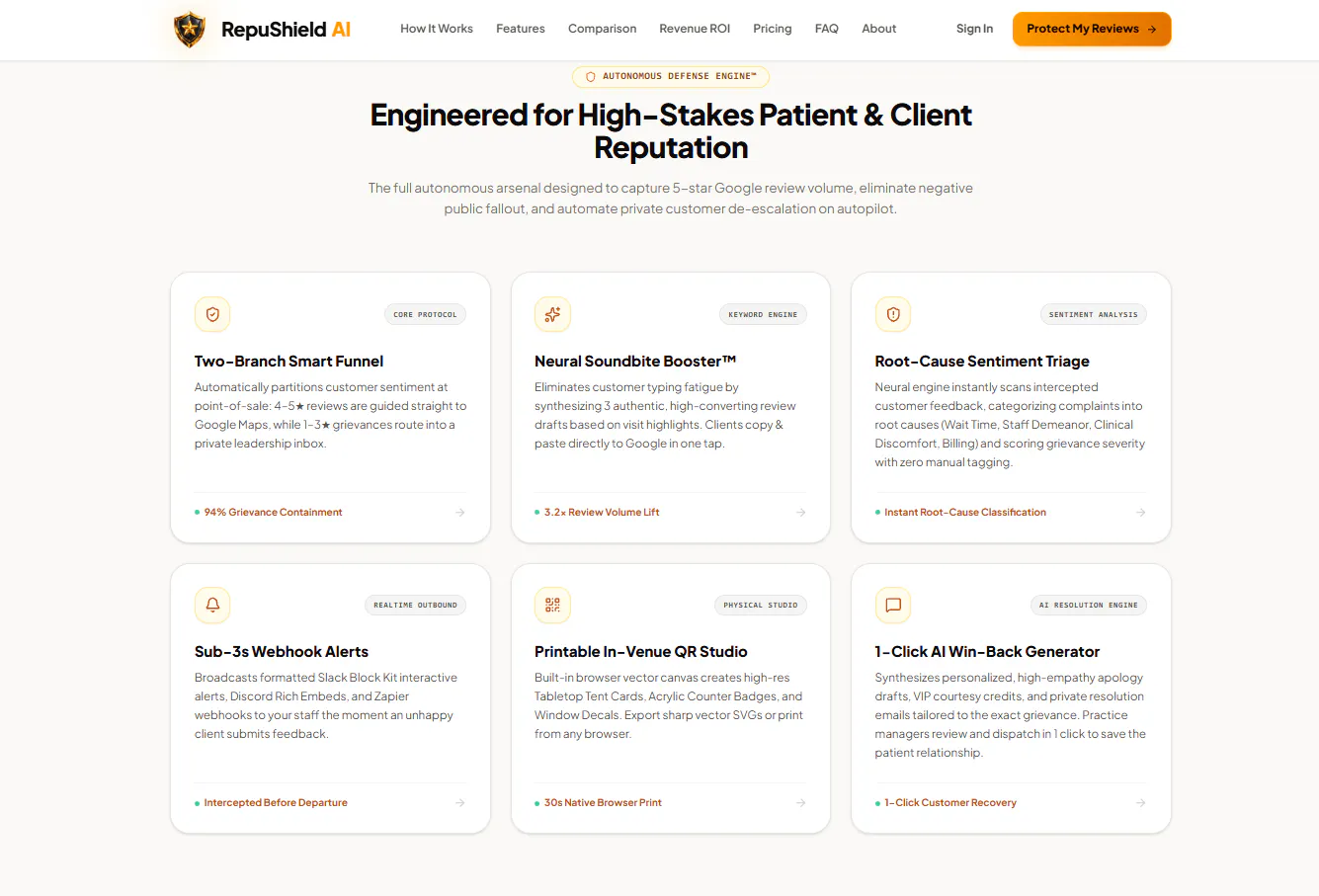Click the Instant Root-Cause Classification link
The height and width of the screenshot is (896, 1319).
965,512
